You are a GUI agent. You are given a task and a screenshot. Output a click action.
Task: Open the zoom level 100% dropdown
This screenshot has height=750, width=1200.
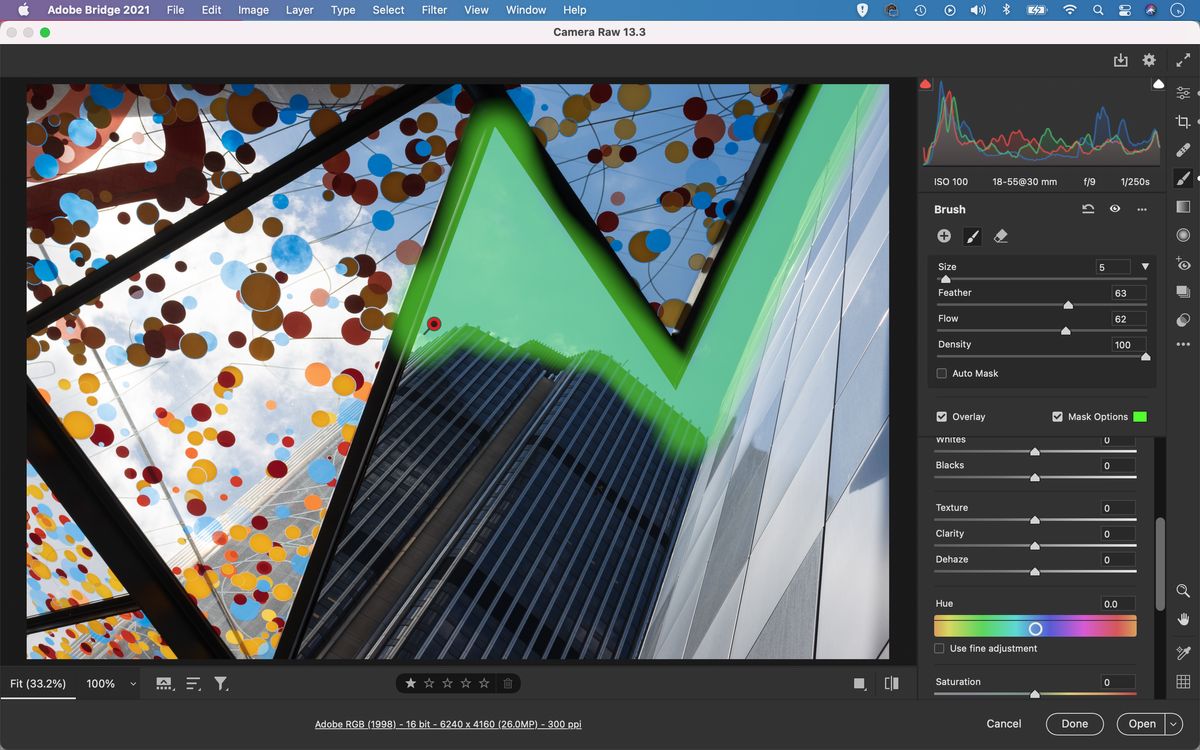pos(110,683)
